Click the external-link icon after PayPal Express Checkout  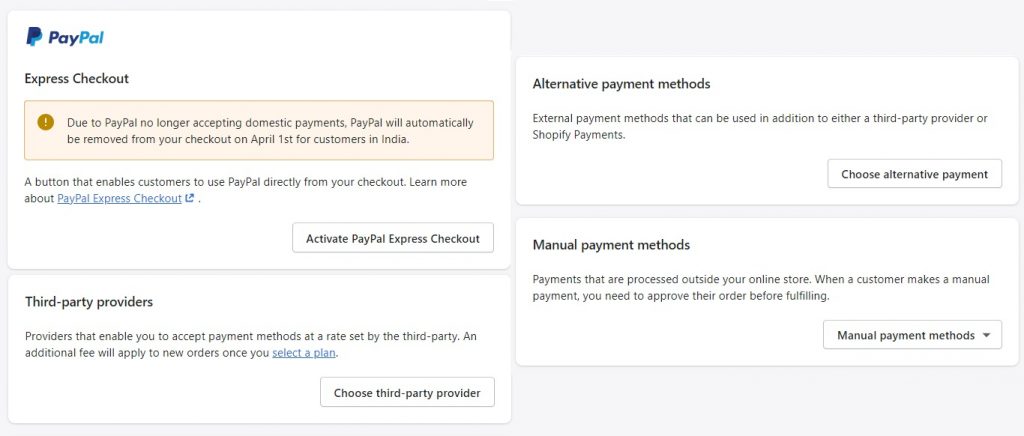[x=190, y=199]
